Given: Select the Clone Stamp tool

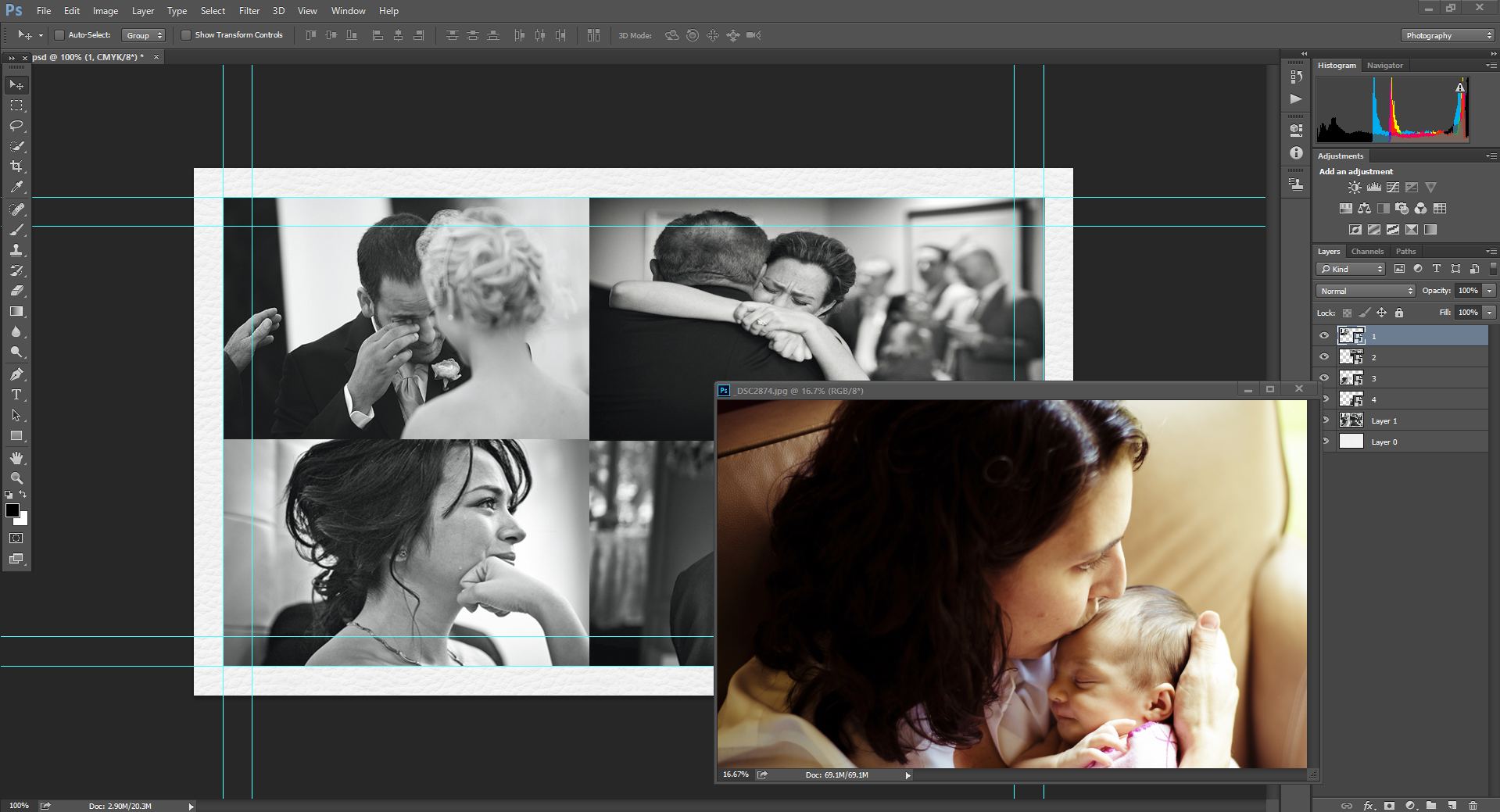Looking at the screenshot, I should pos(16,250).
